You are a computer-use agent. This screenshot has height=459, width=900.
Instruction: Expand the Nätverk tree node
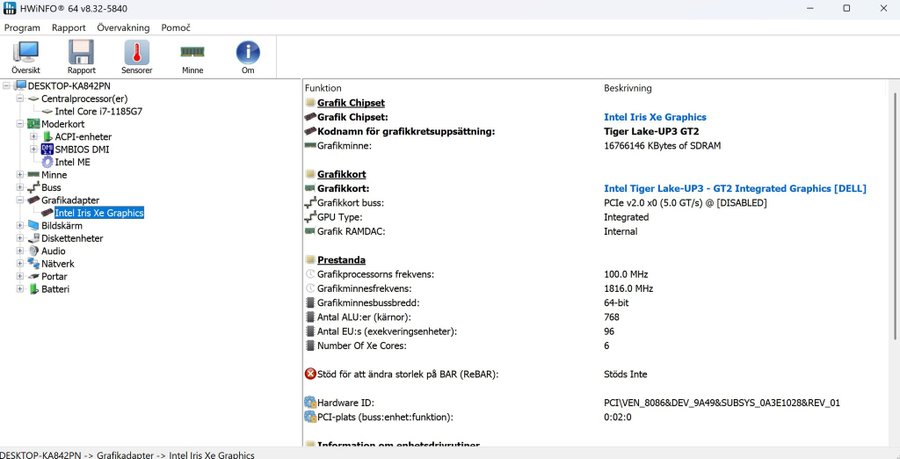[x=20, y=264]
